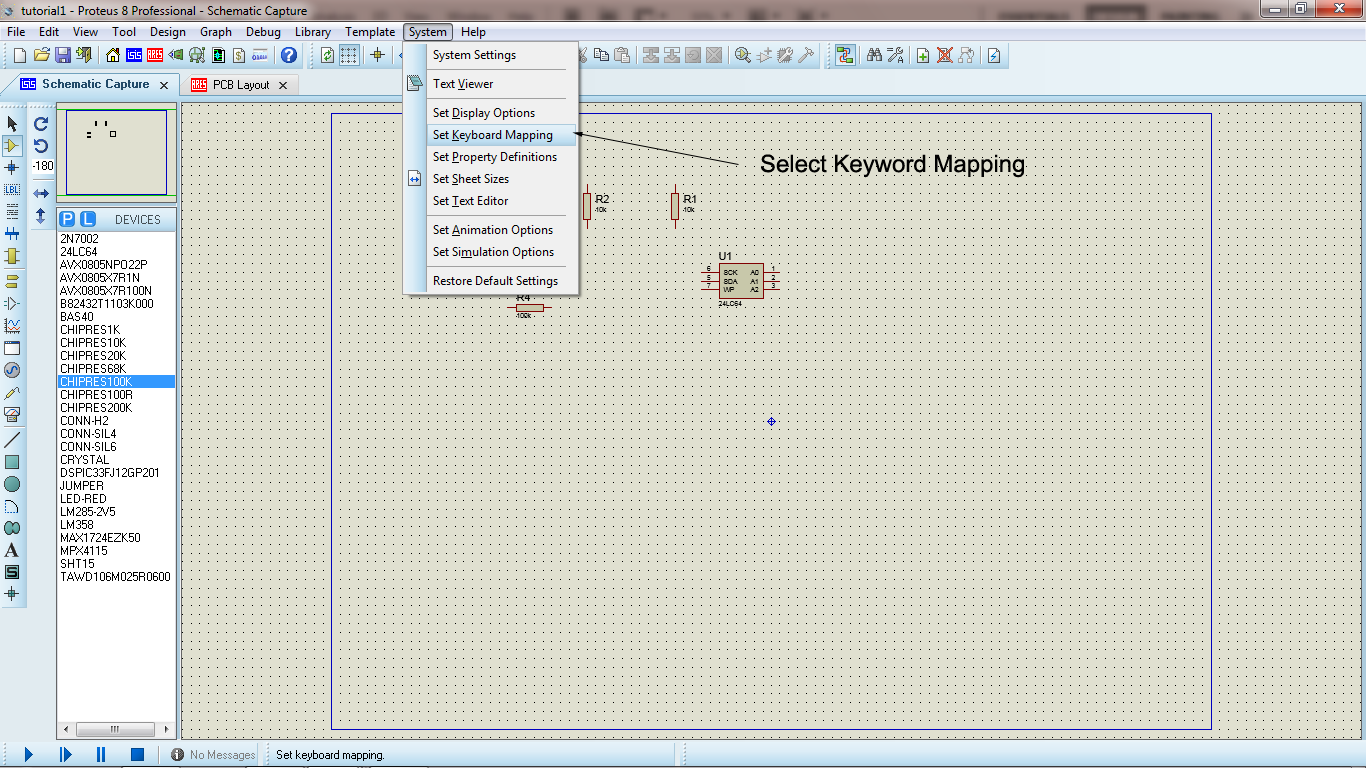Select the Wire Label mode tool
The width and height of the screenshot is (1366, 768).
12,189
